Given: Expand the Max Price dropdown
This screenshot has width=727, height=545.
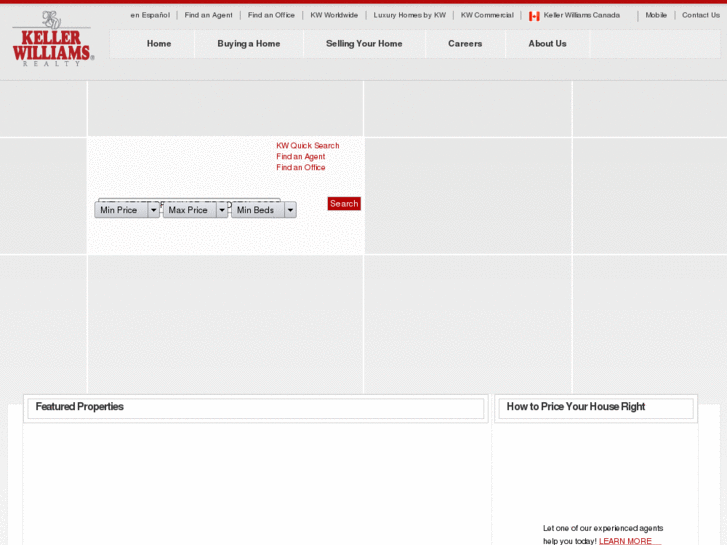Looking at the screenshot, I should (x=195, y=210).
